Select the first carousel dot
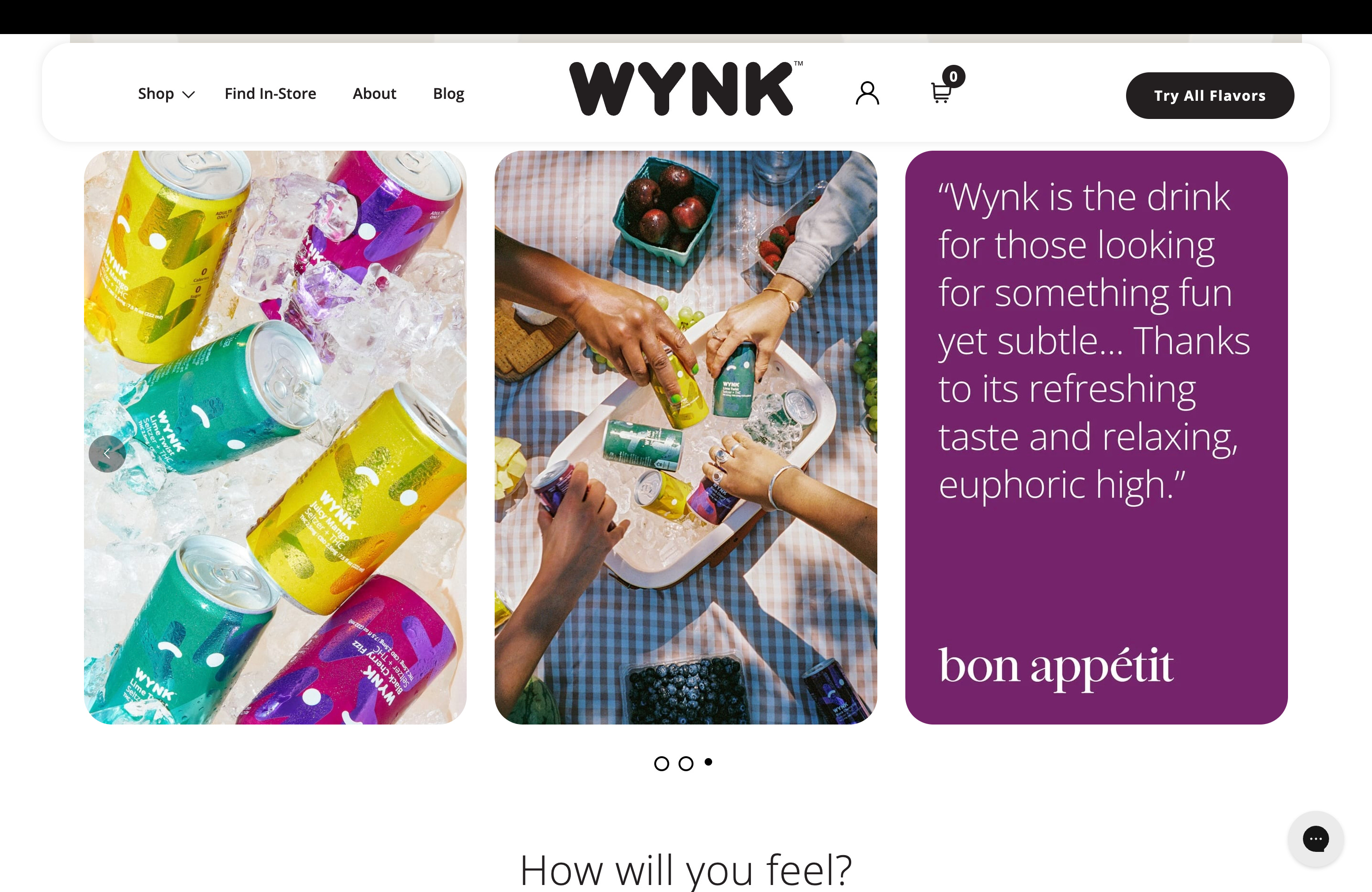Image resolution: width=1372 pixels, height=892 pixels. 661,764
